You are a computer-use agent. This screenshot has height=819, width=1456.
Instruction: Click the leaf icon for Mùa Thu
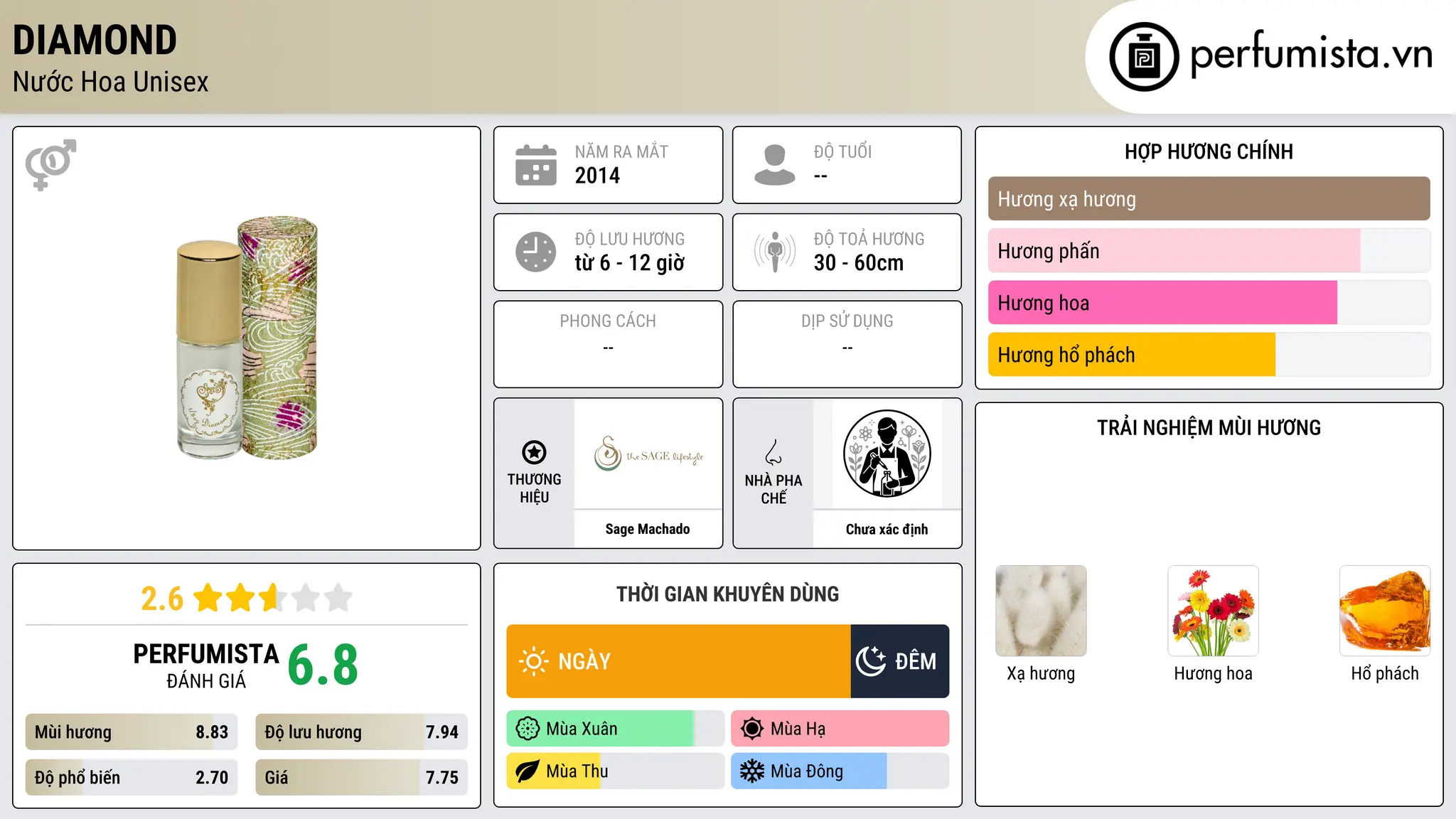tap(528, 771)
